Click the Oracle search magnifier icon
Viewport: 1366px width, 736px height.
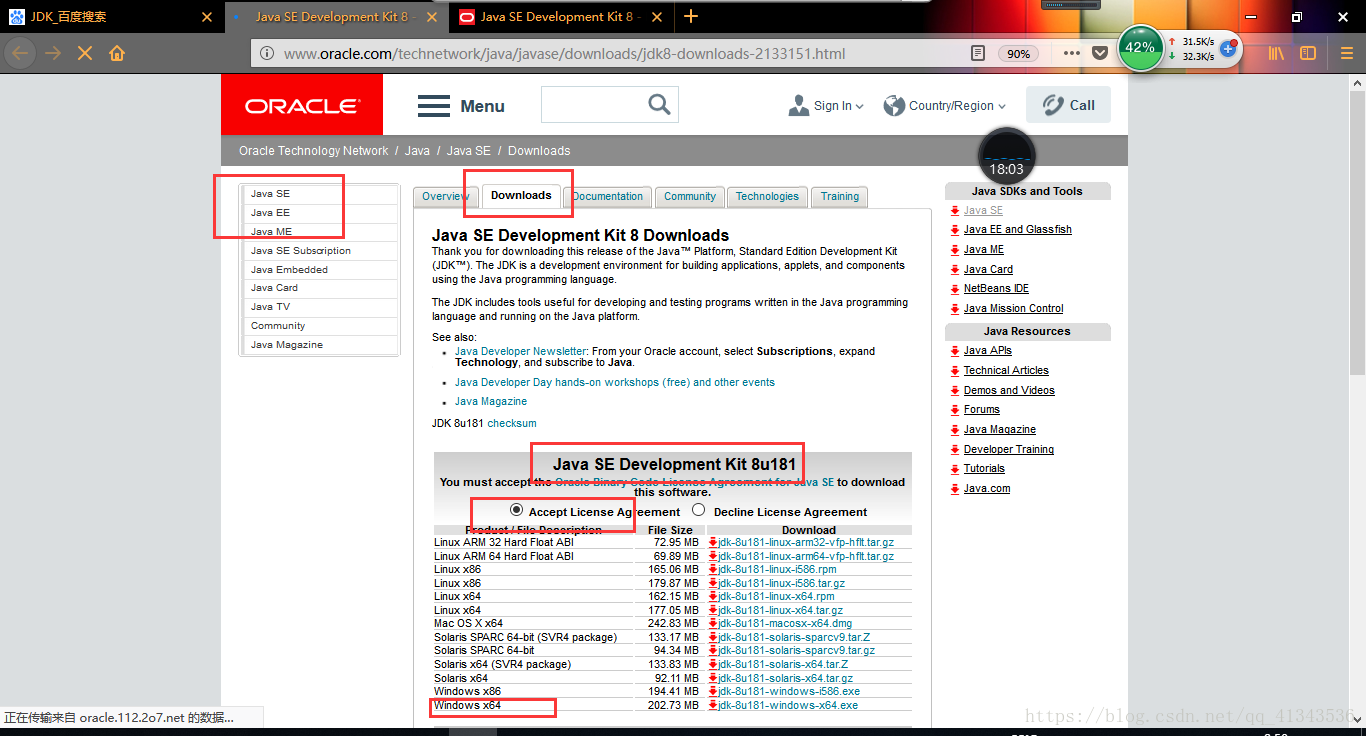(x=659, y=104)
